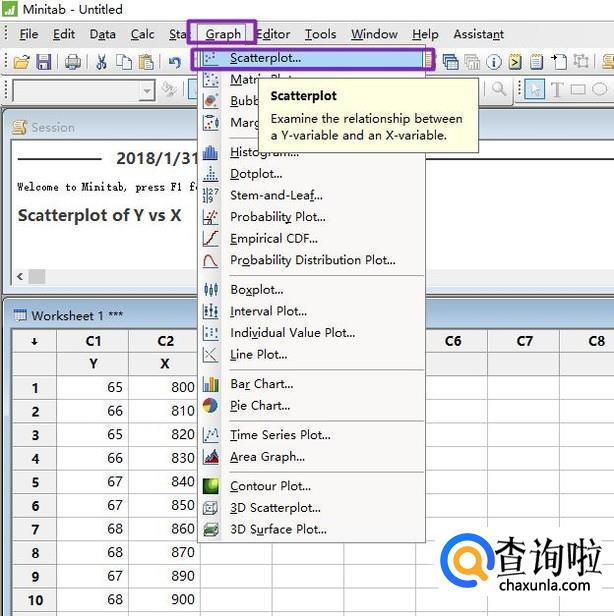Click cell with value 900
The height and width of the screenshot is (616, 614).
click(165, 600)
